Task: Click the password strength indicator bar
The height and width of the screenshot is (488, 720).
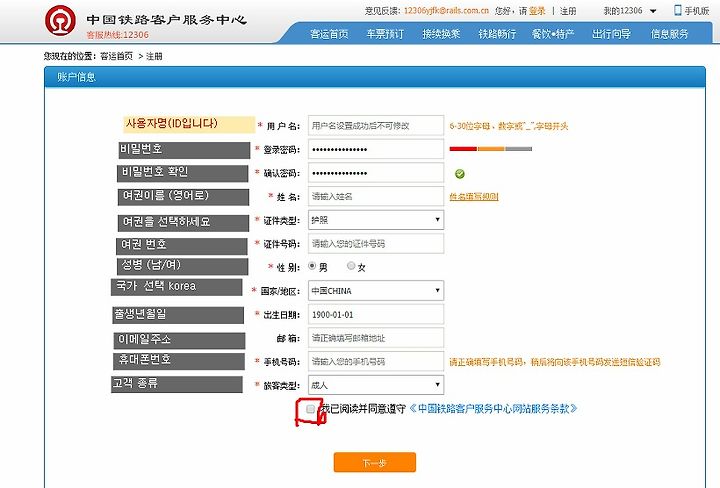Action: tap(490, 149)
